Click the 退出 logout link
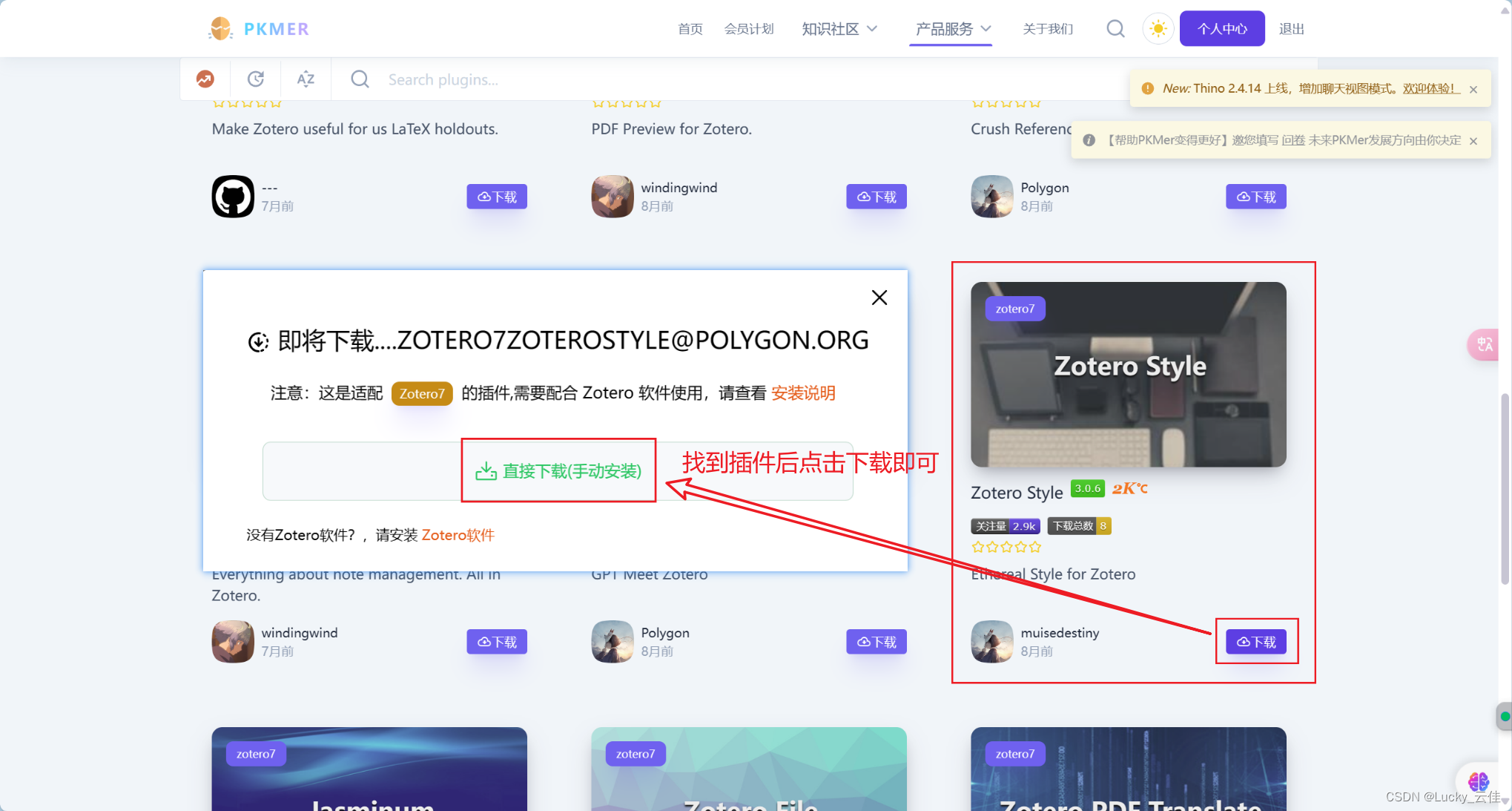The image size is (1512, 811). tap(1291, 29)
